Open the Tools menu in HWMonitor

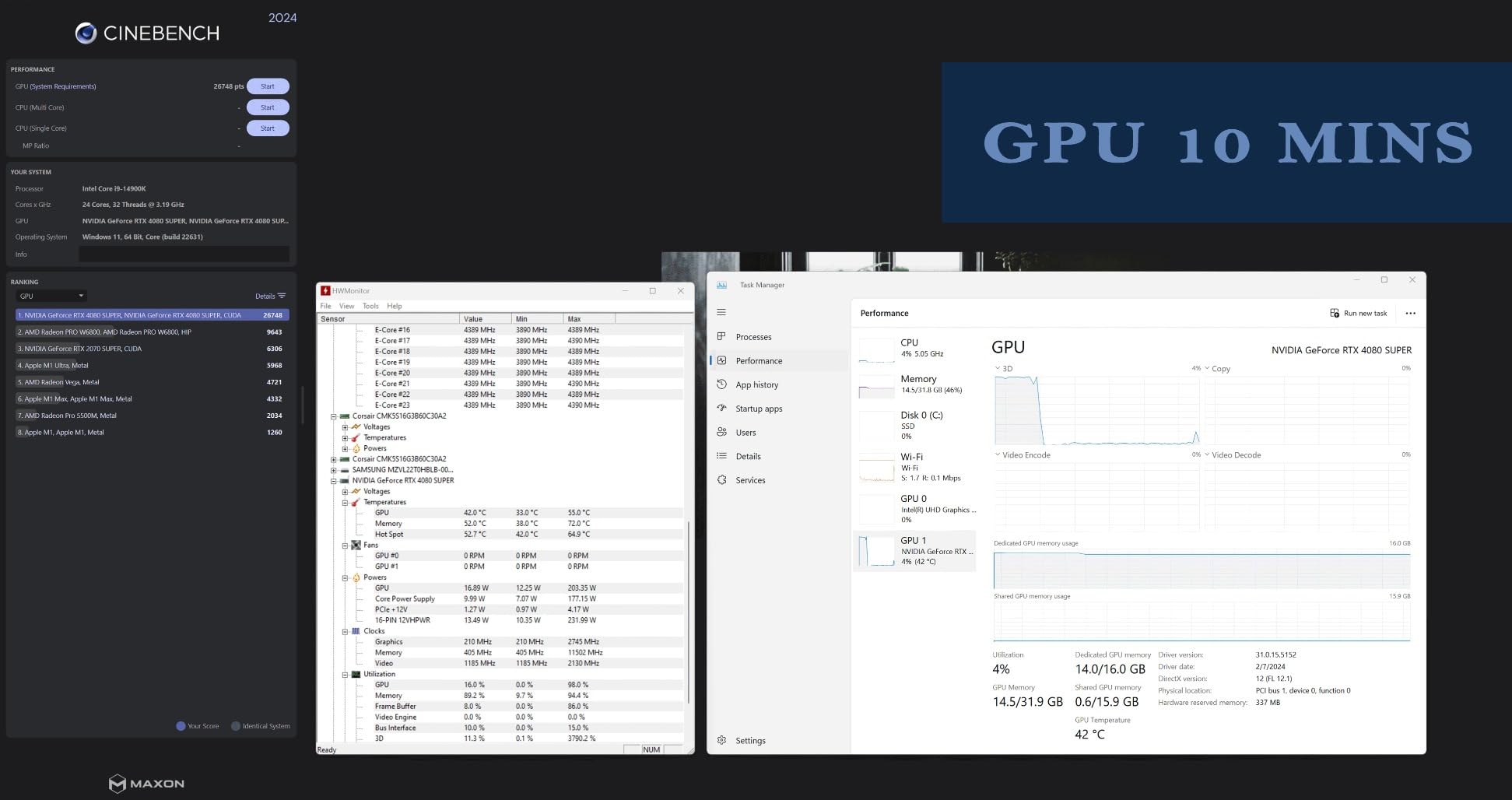pyautogui.click(x=370, y=306)
